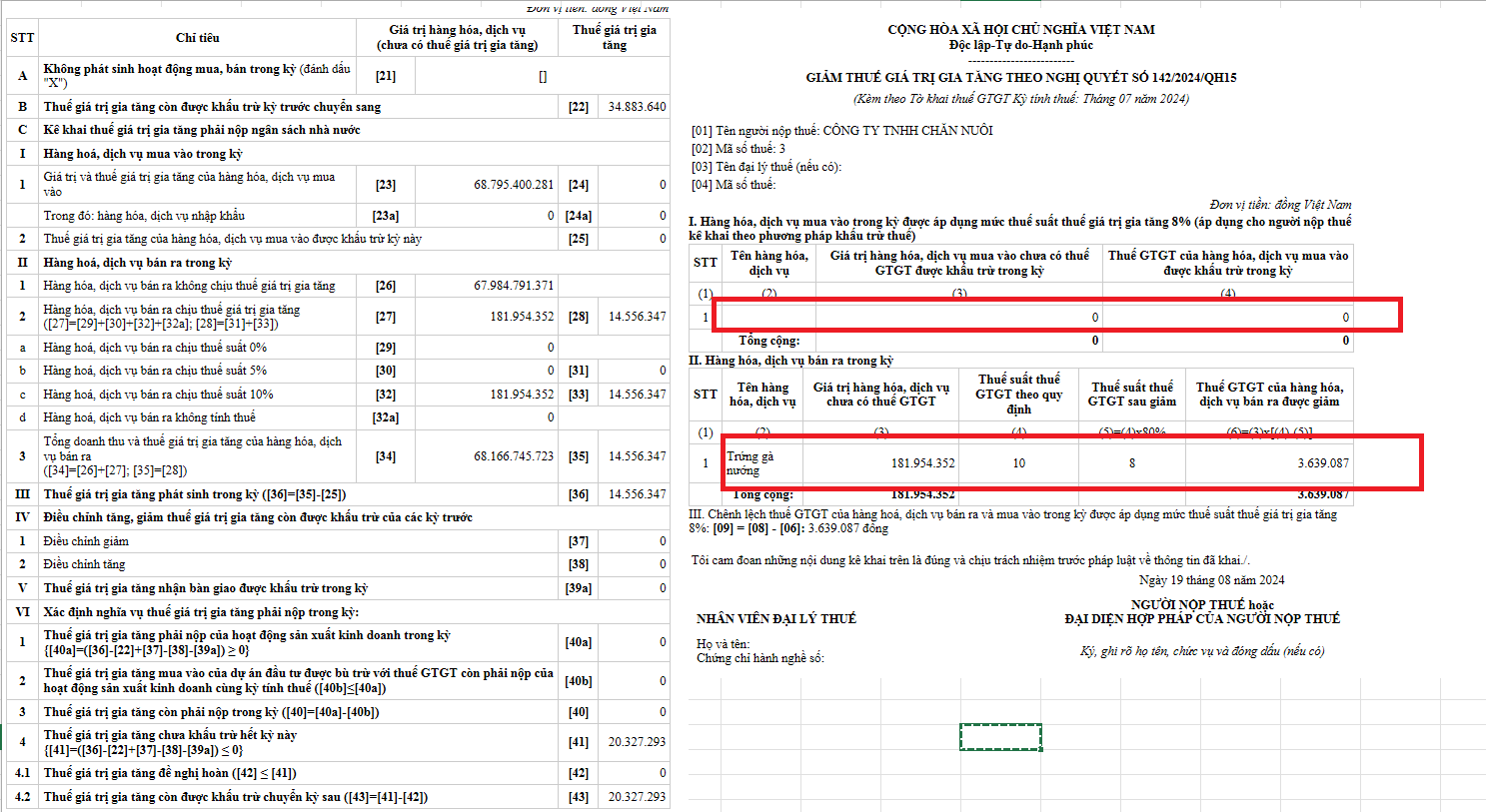Select the date line "Ngày 19 tháng 08 năm 2024"

(x=1211, y=580)
